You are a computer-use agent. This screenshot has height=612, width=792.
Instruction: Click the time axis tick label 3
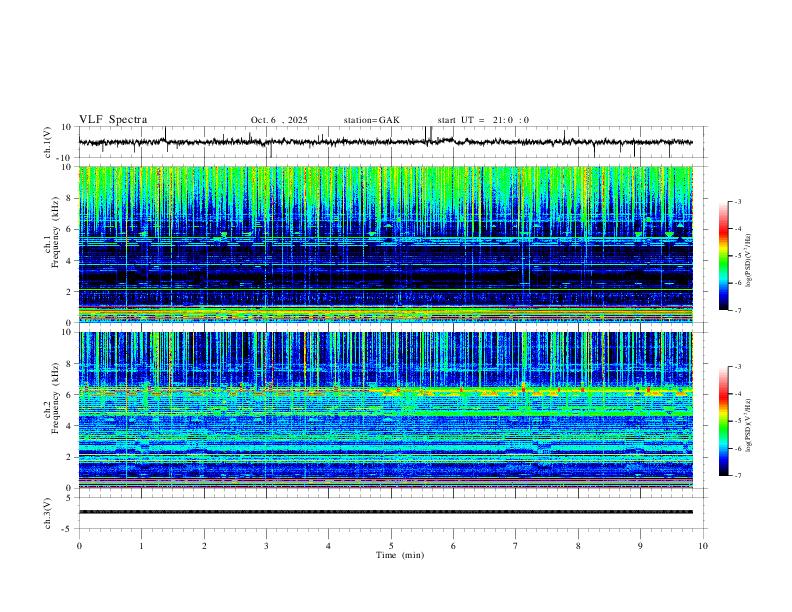pyautogui.click(x=266, y=546)
